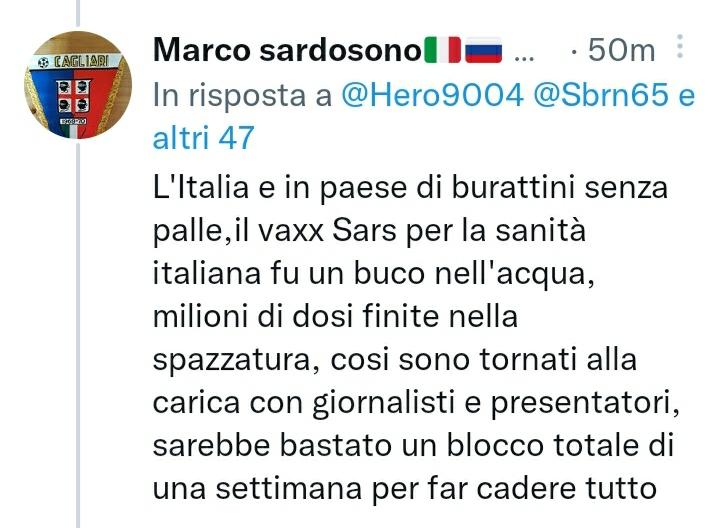Open Marco sardosono's profile from the display name
This screenshot has width=720, height=528.
287,50
